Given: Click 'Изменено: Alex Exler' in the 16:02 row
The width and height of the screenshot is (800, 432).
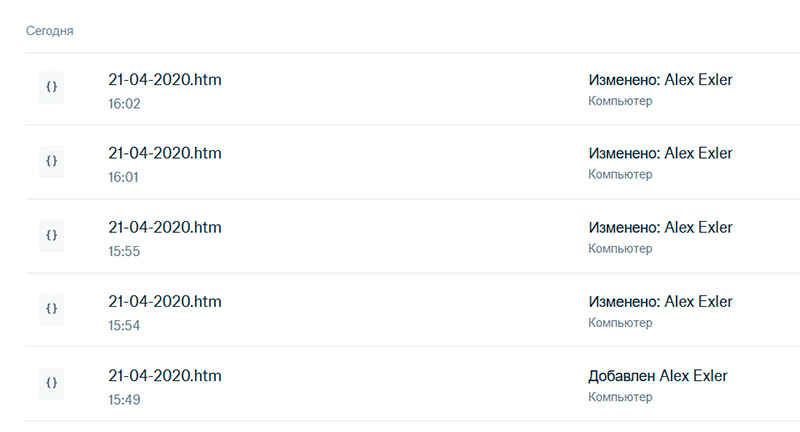Looking at the screenshot, I should [x=660, y=80].
